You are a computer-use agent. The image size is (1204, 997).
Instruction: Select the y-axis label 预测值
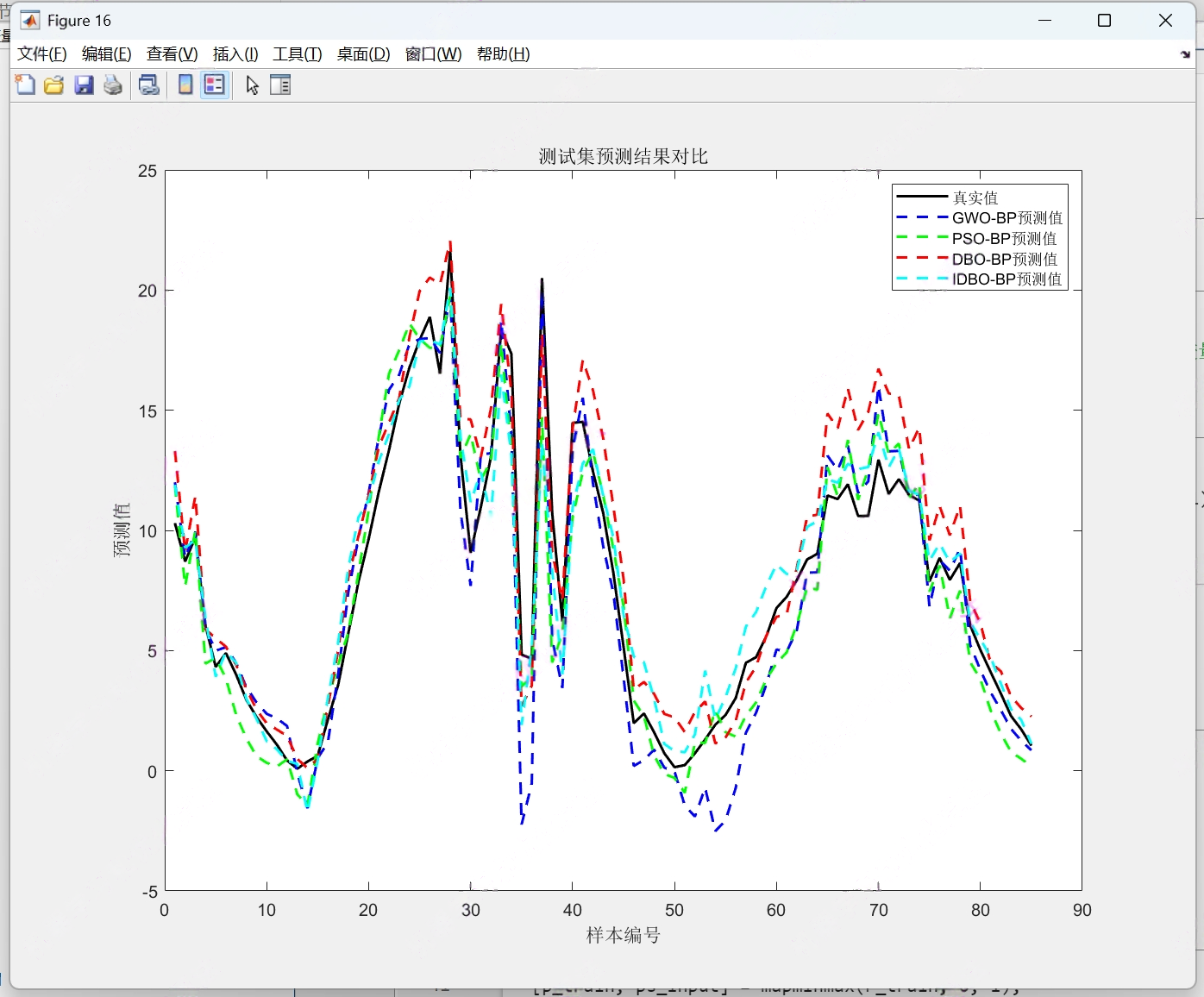tap(122, 530)
